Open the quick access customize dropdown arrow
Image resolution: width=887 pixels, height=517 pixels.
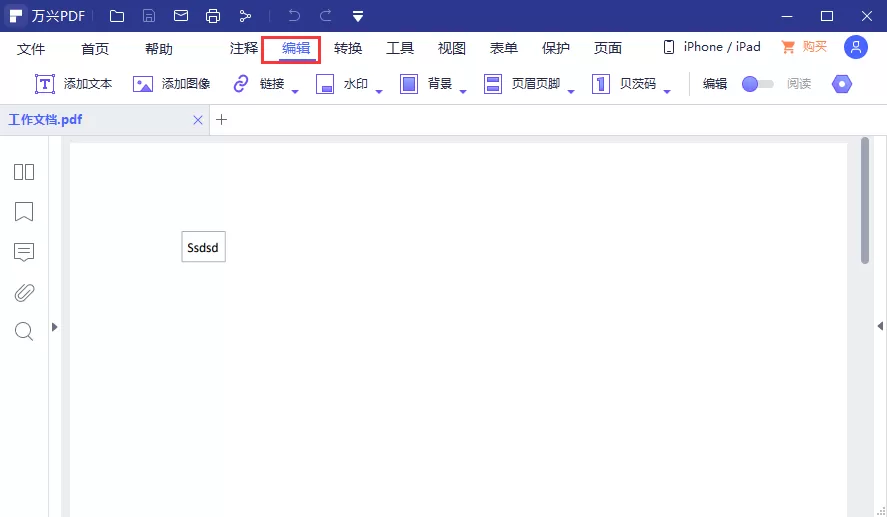pos(358,16)
